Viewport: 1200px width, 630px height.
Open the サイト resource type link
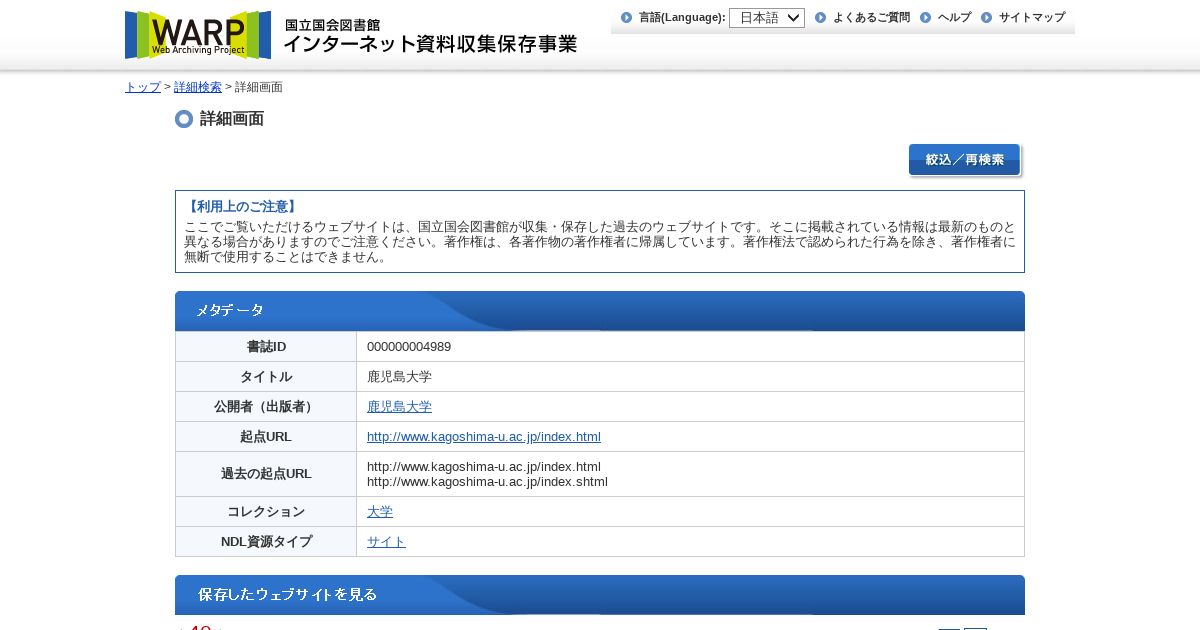click(x=386, y=542)
